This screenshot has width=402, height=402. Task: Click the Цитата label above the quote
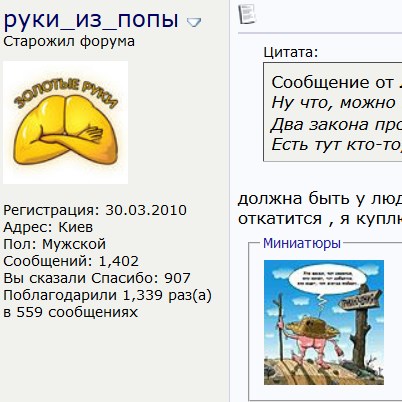coord(291,52)
